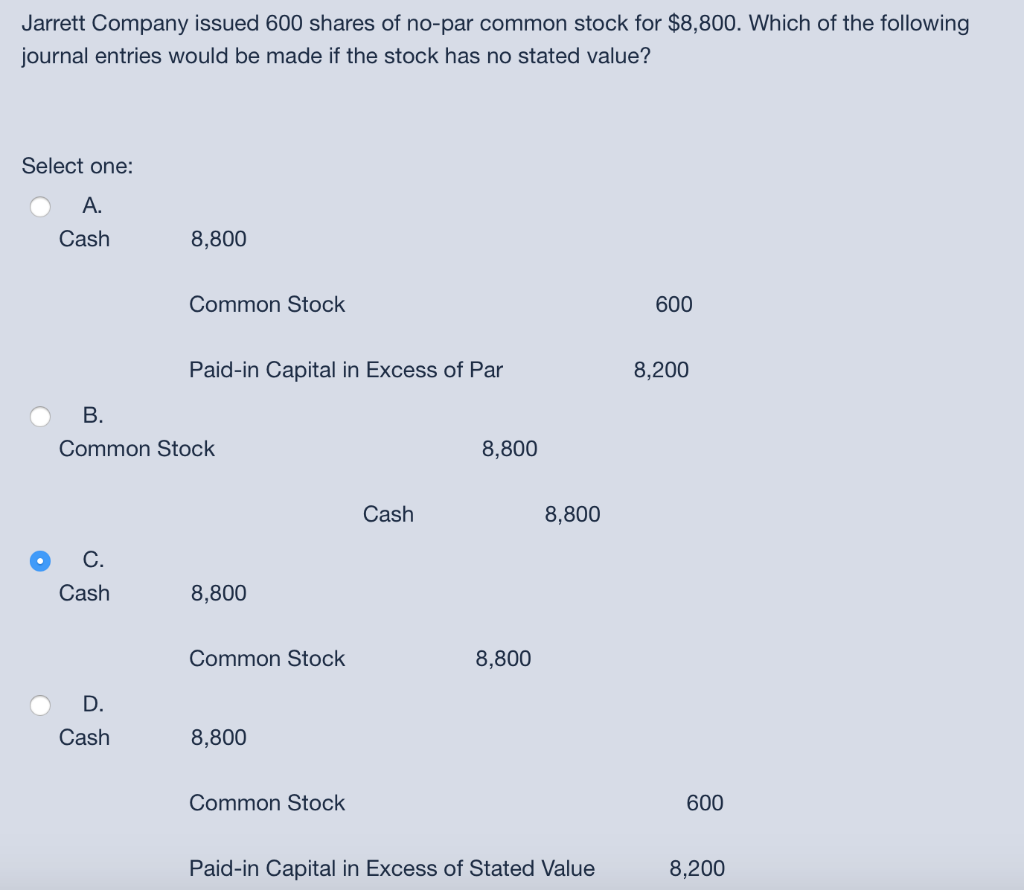This screenshot has height=890, width=1024.
Task: Click the option B label
Action: [x=91, y=415]
